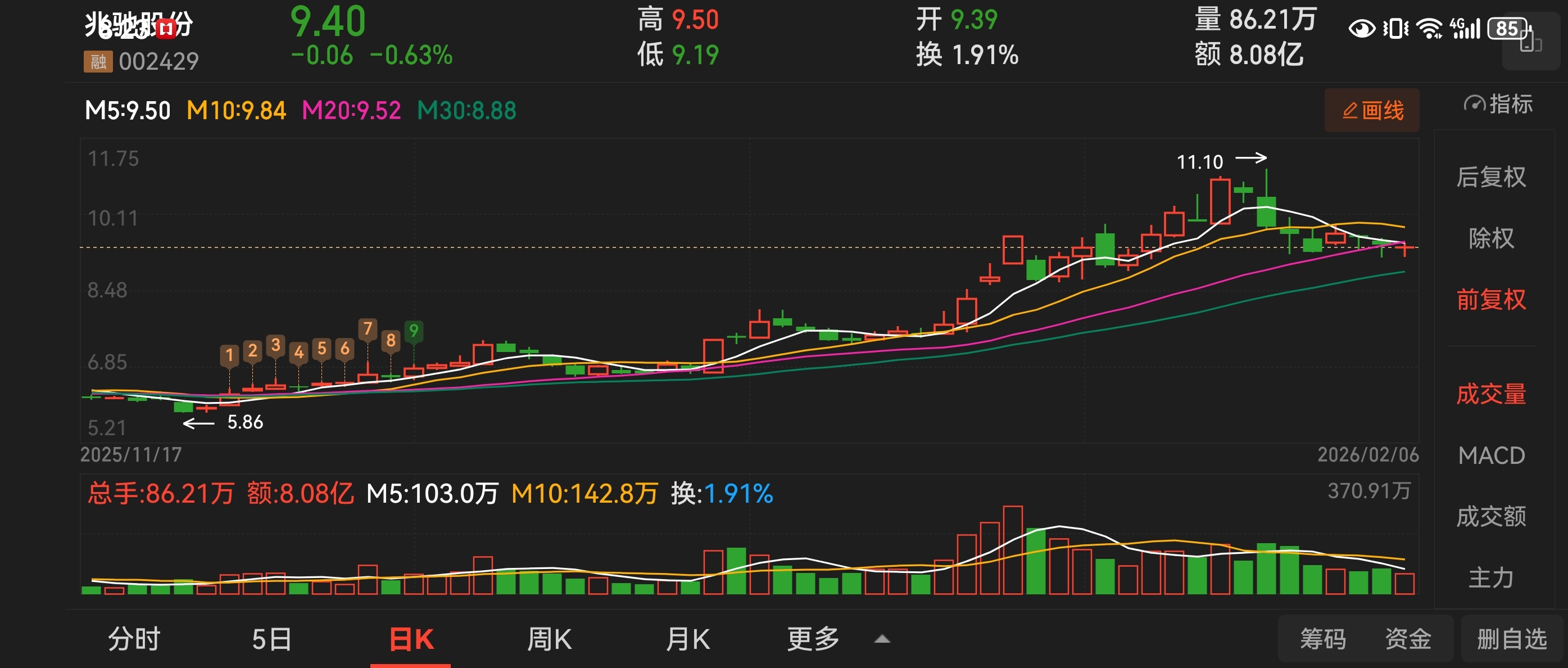Open the 画线 draw-line tool
This screenshot has width=1568, height=668.
1371,111
